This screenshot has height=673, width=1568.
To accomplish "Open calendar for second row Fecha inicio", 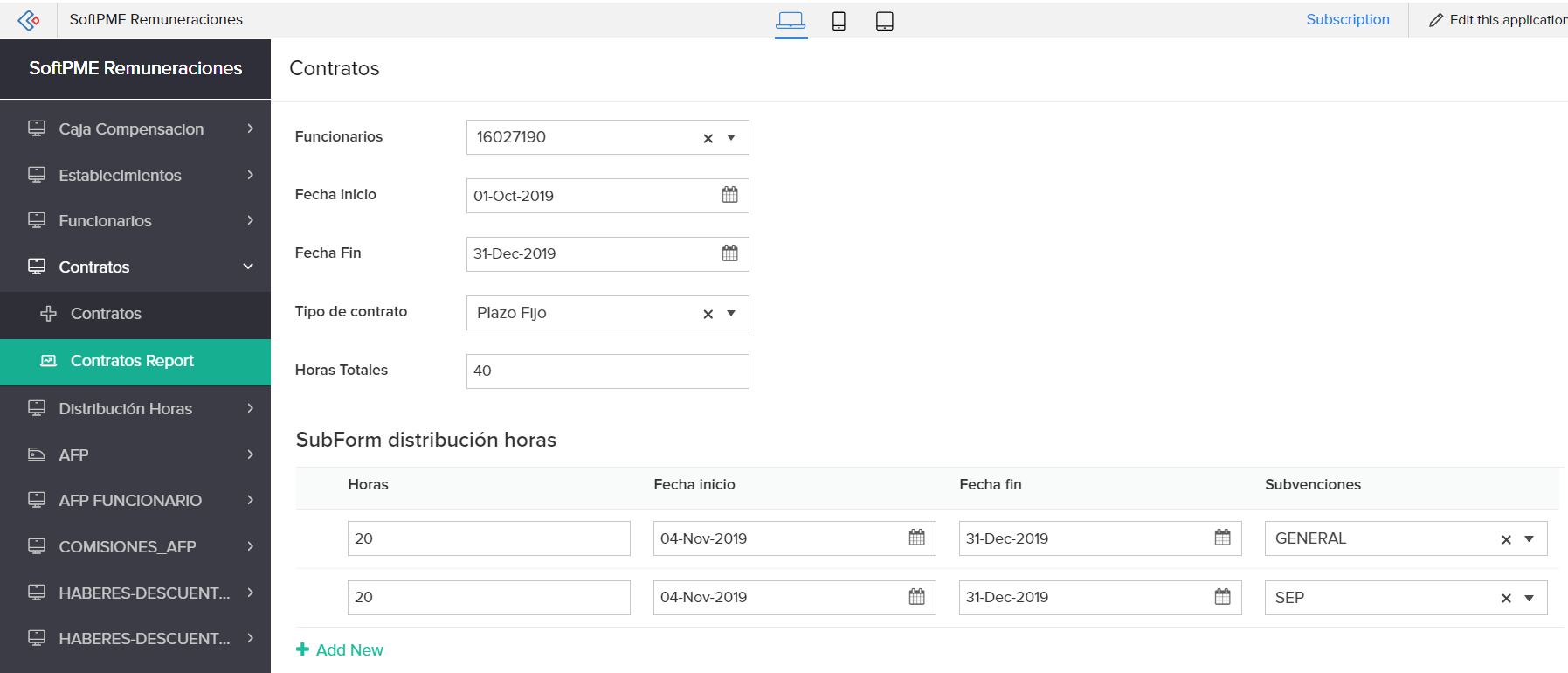I will [916, 597].
